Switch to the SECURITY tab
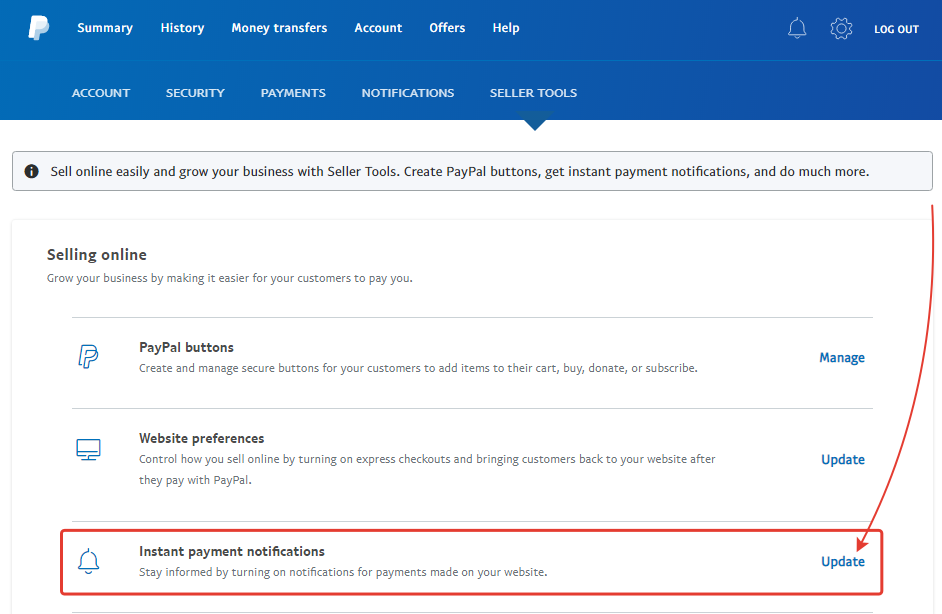942x614 pixels. click(195, 93)
